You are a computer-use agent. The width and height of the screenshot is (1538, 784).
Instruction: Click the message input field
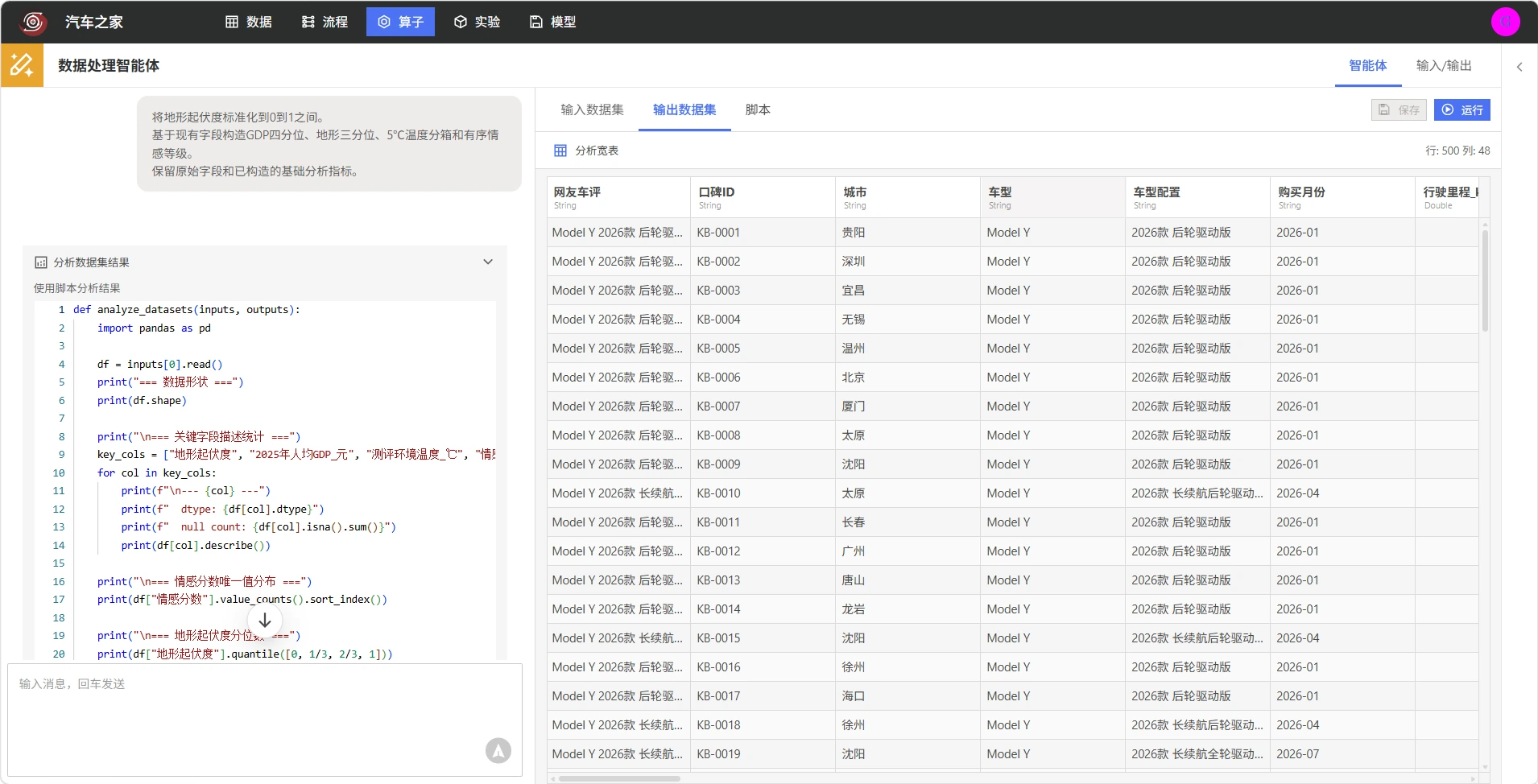point(265,720)
